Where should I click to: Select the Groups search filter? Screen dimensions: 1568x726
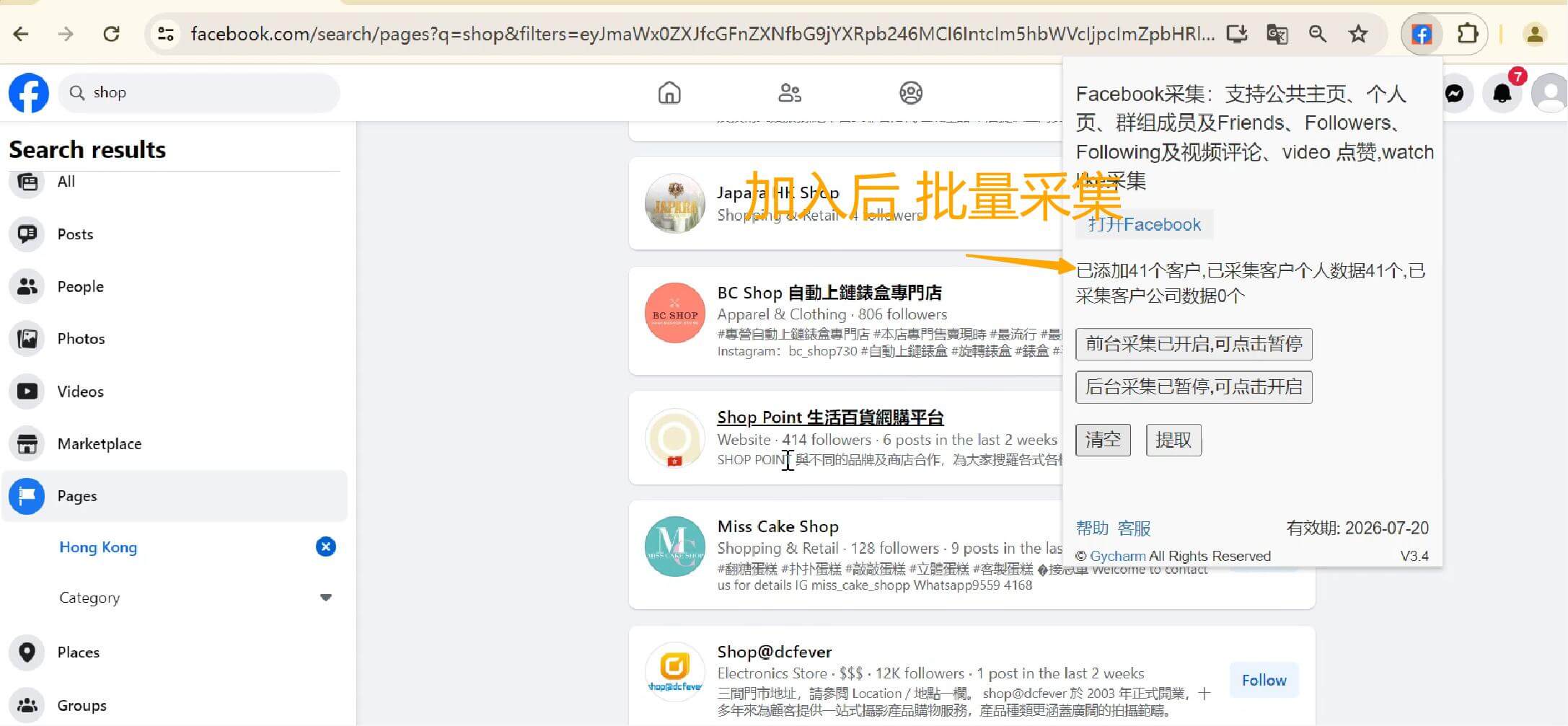(x=175, y=705)
